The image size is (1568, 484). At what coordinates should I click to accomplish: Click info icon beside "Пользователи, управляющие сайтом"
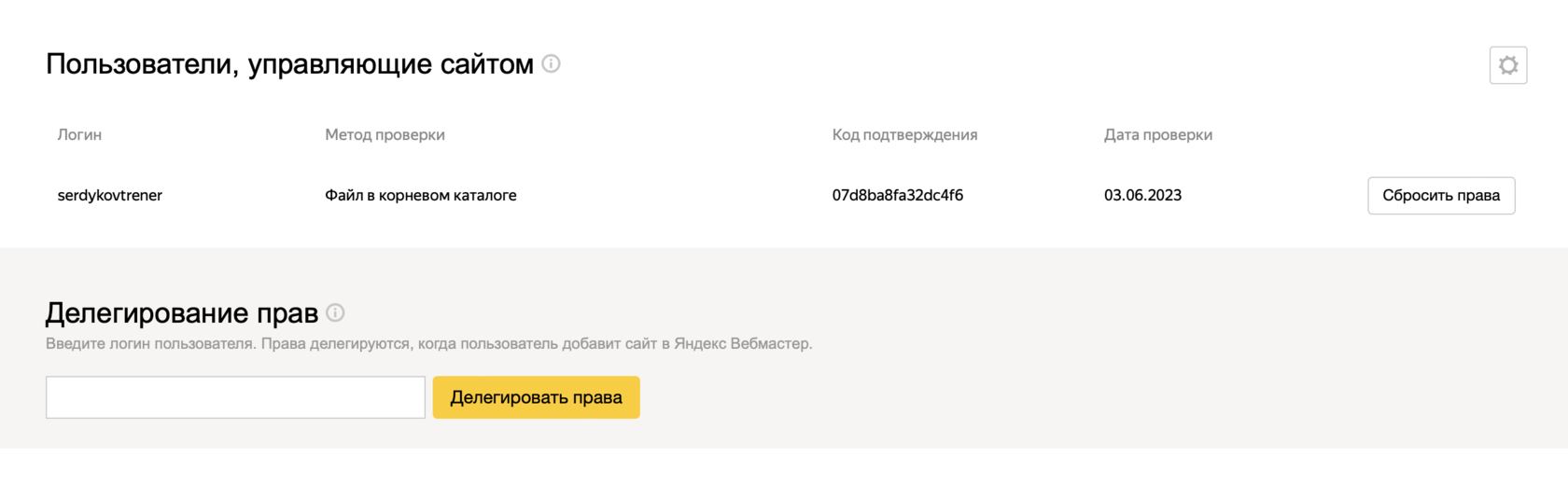(x=551, y=63)
